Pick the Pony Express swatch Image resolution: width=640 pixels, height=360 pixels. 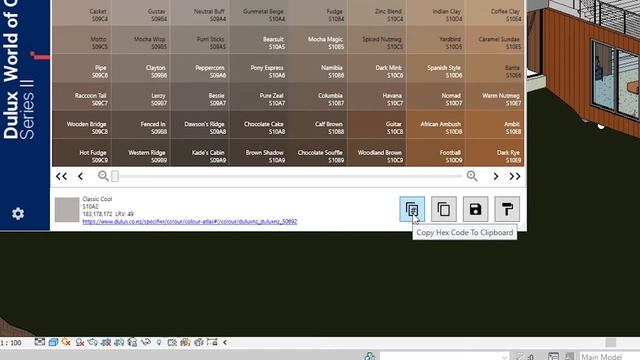point(259,68)
